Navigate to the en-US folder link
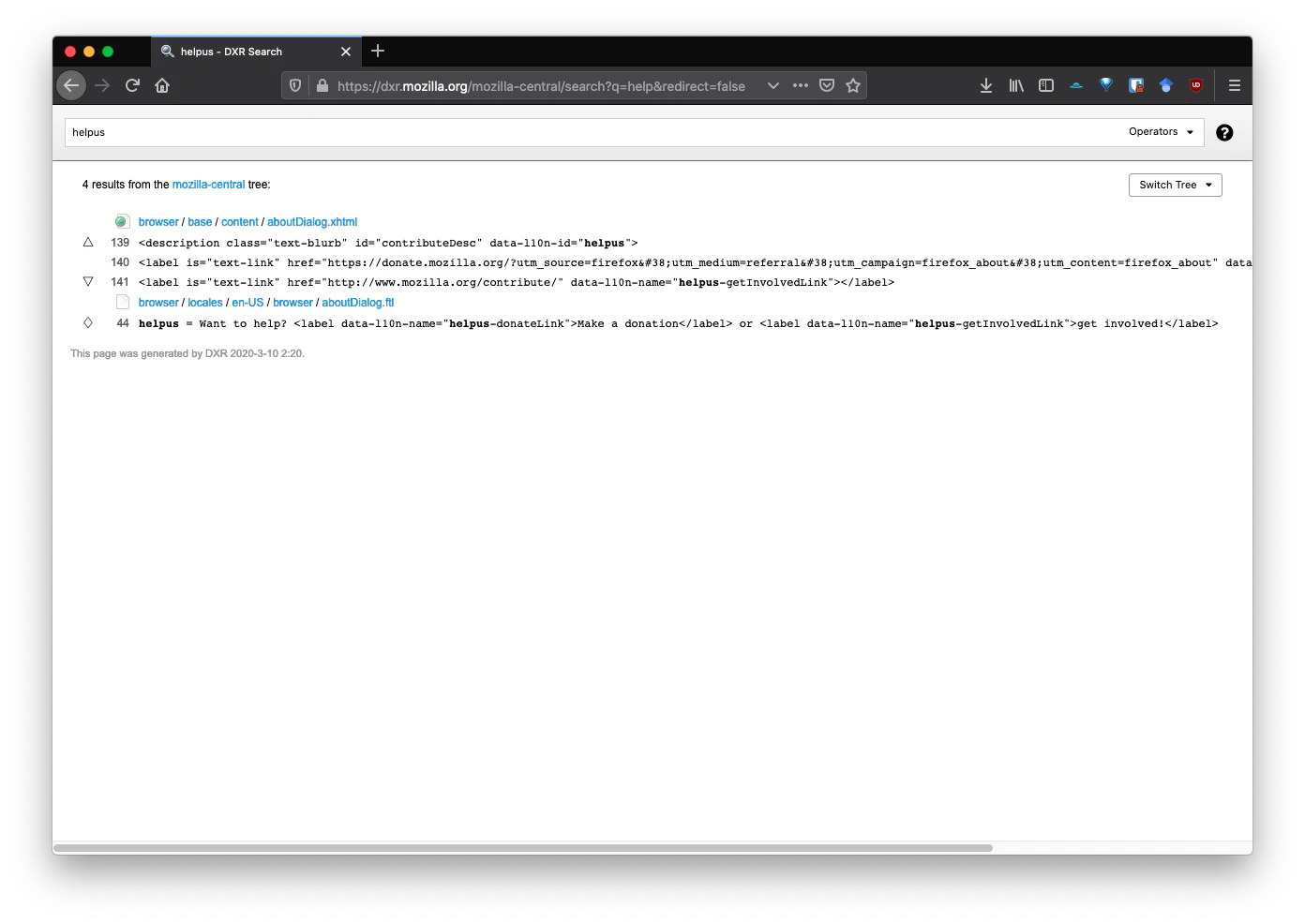Screen dimensions: 1305x924 (x=247, y=303)
